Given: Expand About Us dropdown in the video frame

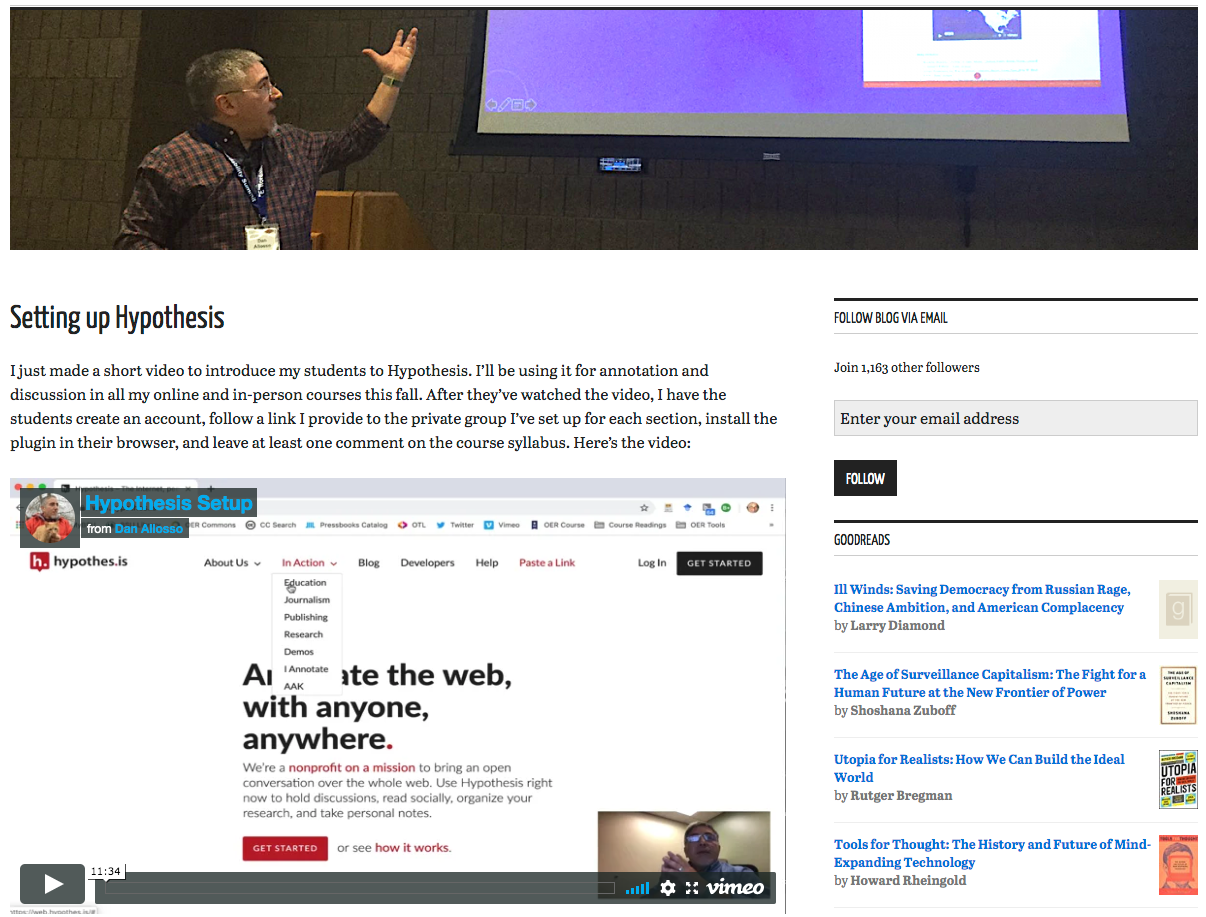Looking at the screenshot, I should 232,563.
